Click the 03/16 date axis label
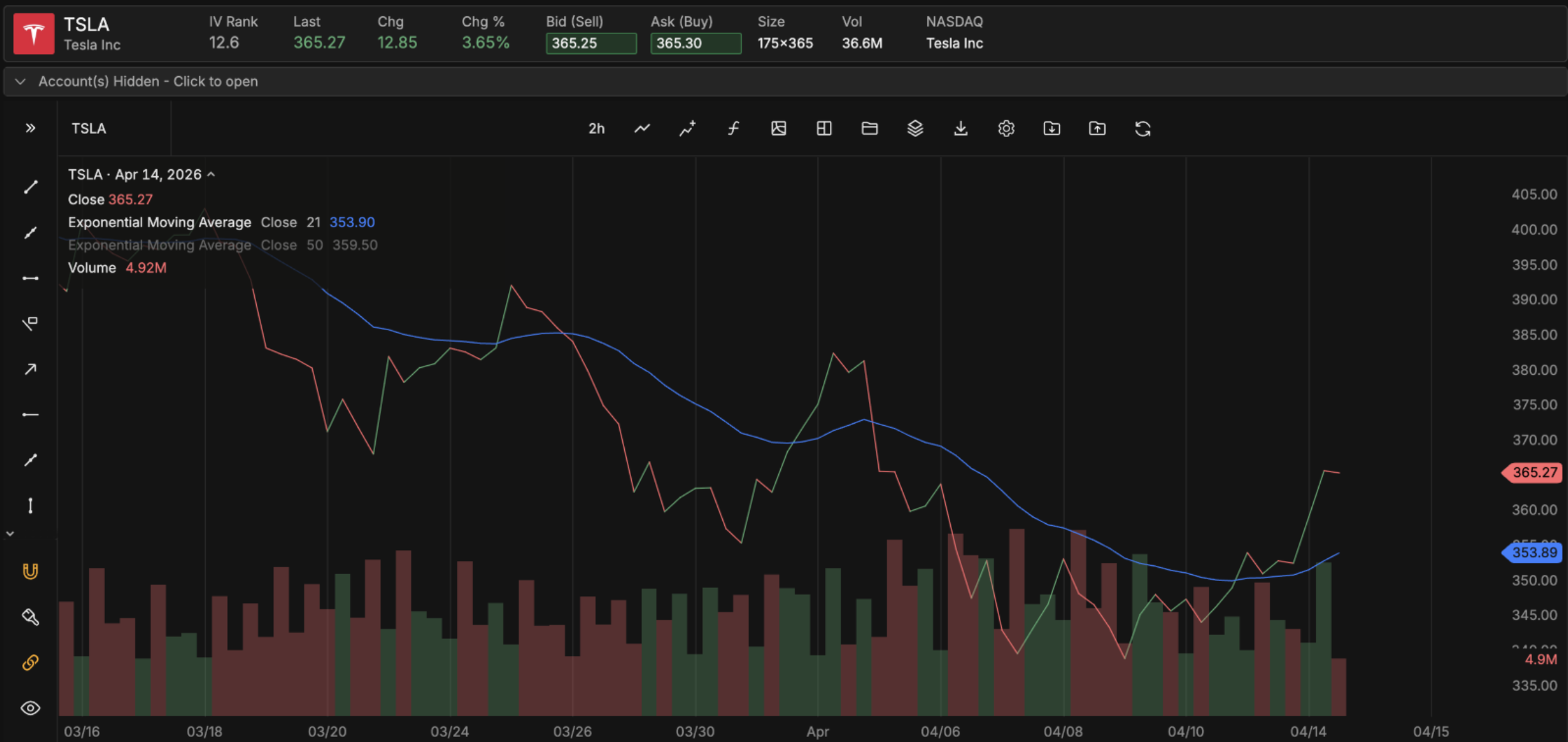Screen dimensions: 1568x742 pyautogui.click(x=82, y=731)
